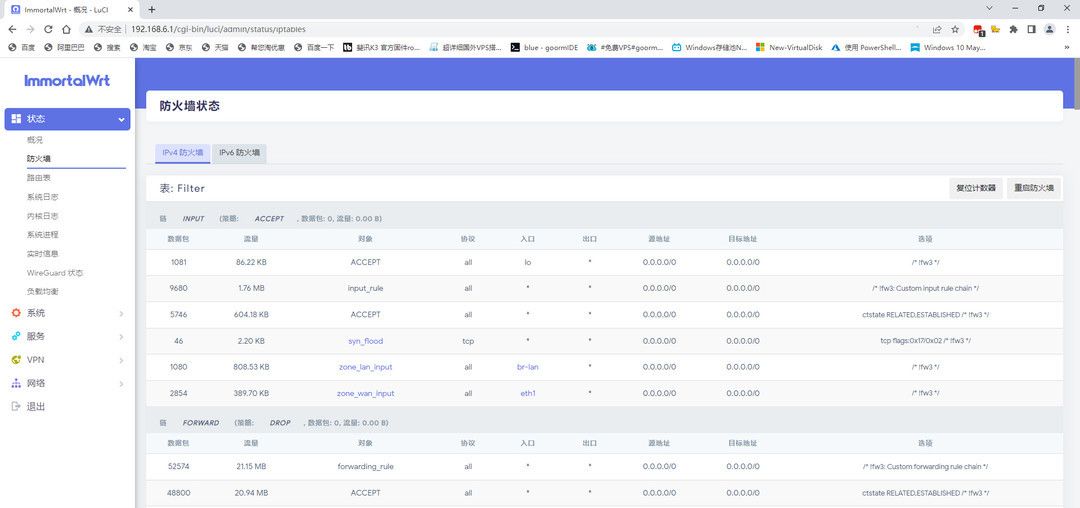The width and height of the screenshot is (1080, 508).
Task: Click the browser address bar
Action: tap(500, 29)
